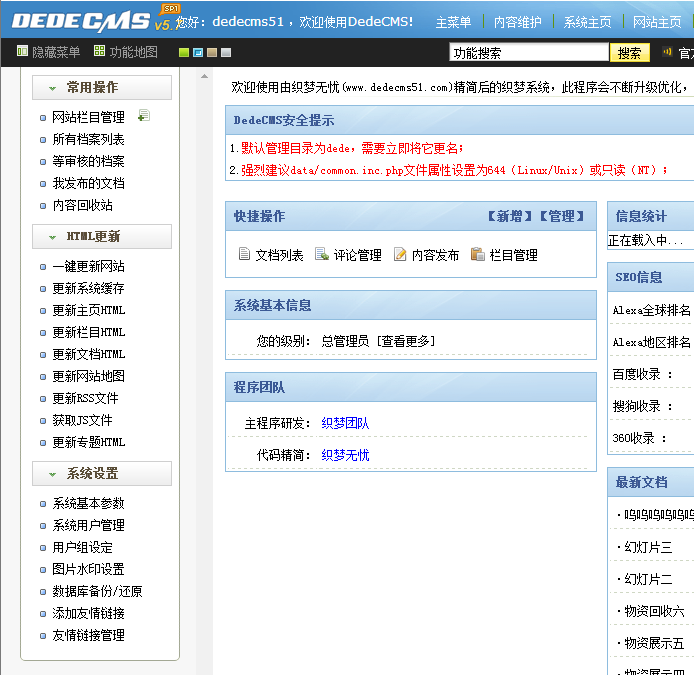Collapse the 常用操作 sidebar section

click(52, 89)
